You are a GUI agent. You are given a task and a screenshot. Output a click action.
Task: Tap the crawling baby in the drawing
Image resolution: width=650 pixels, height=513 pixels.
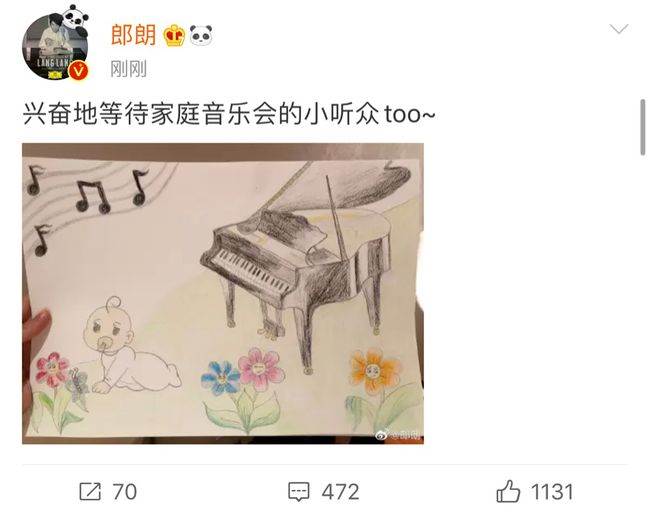pos(131,347)
